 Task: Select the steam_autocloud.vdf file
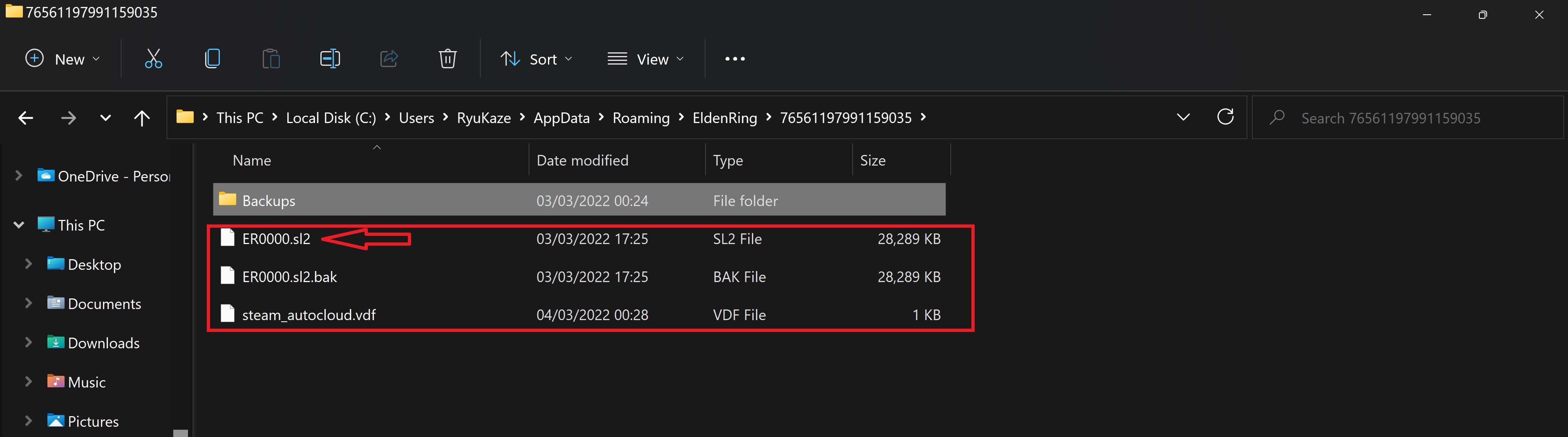coord(309,315)
